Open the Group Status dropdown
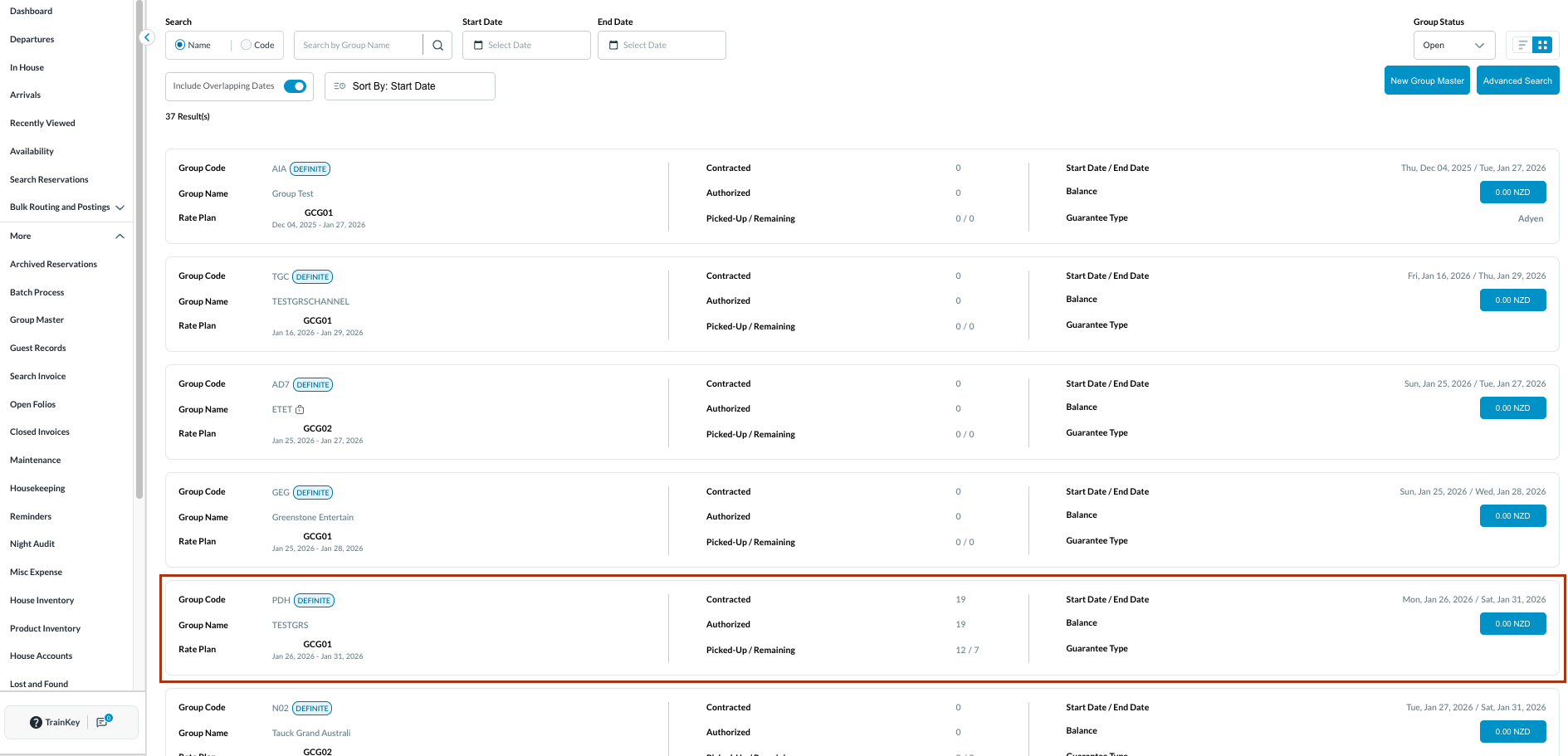The image size is (1568, 756). [x=1453, y=46]
